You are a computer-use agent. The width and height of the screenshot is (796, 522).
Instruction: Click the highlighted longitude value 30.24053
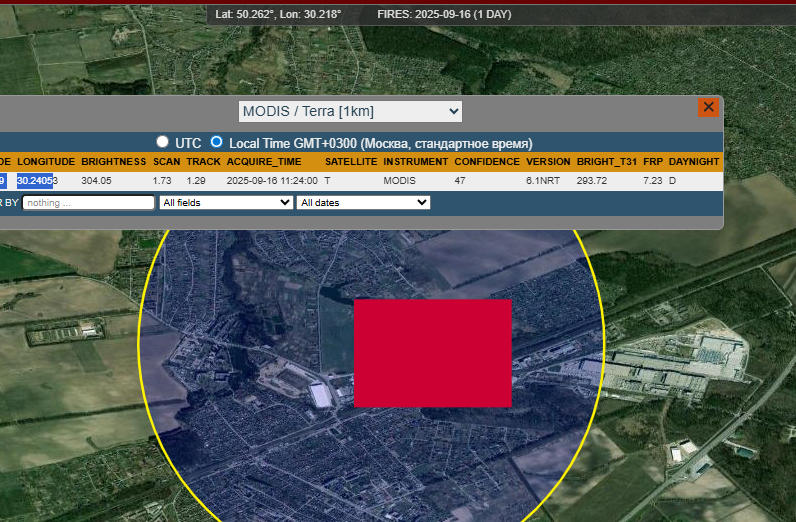pyautogui.click(x=38, y=181)
